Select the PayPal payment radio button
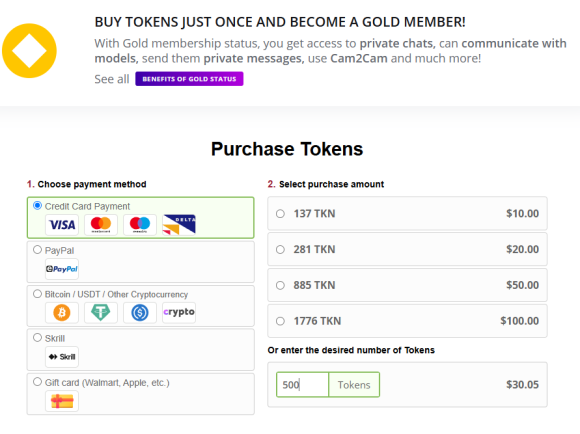This screenshot has width=580, height=434. coord(37,250)
